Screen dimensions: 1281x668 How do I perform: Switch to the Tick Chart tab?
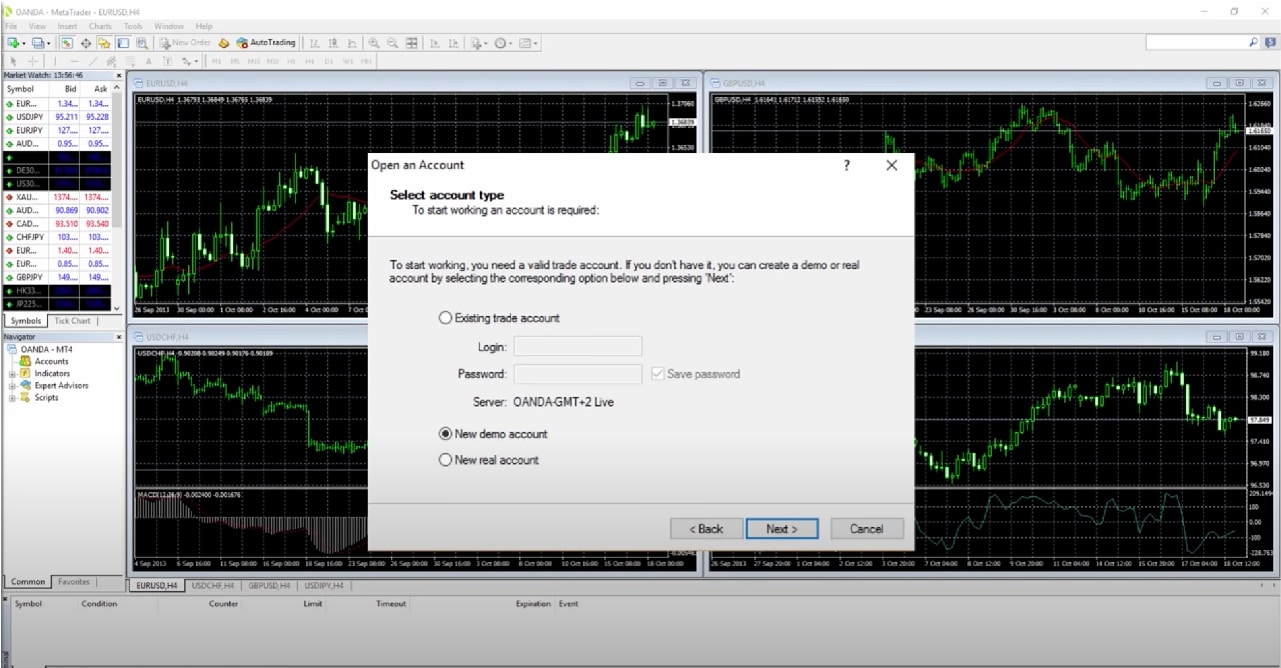72,321
